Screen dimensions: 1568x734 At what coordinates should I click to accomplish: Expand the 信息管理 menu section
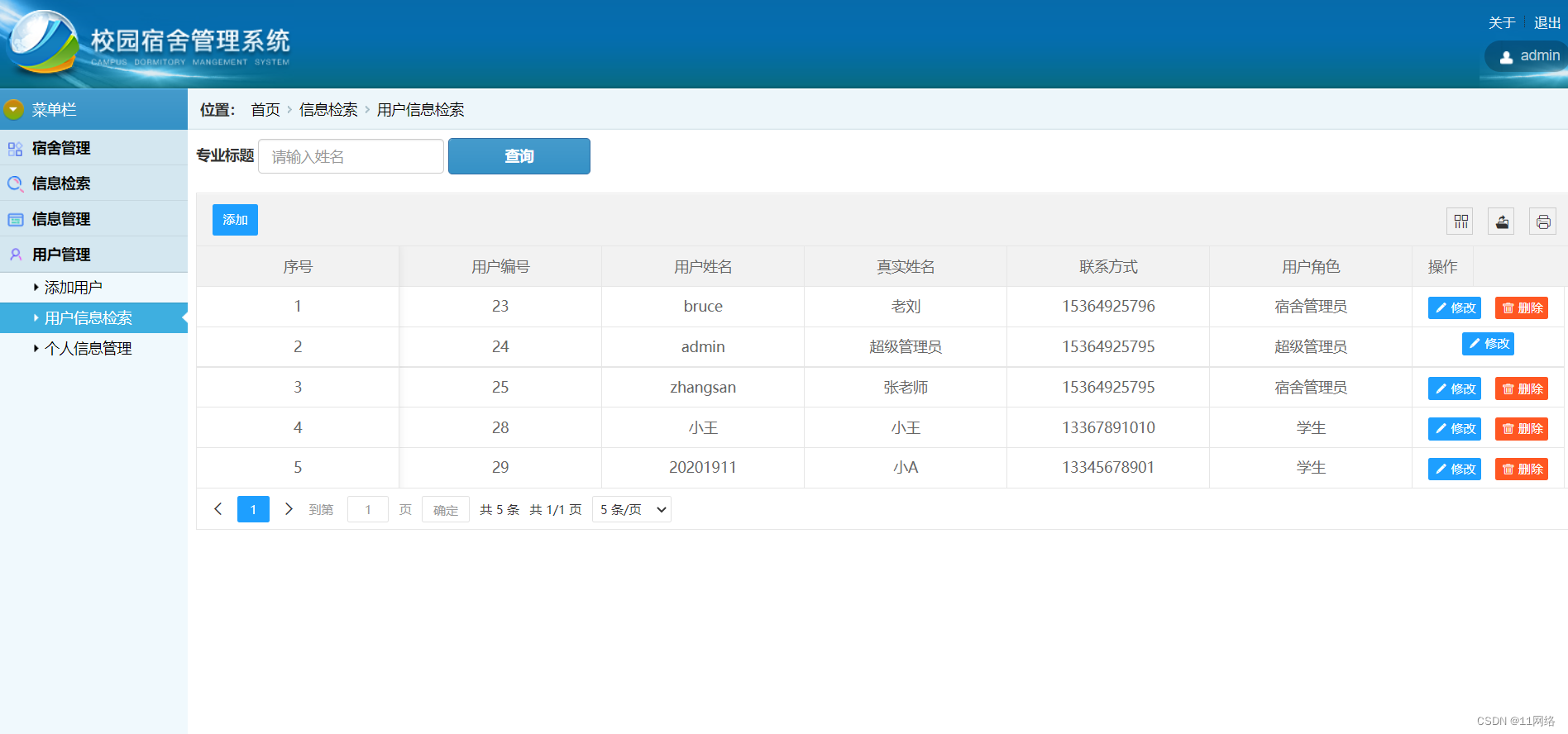pyautogui.click(x=61, y=219)
